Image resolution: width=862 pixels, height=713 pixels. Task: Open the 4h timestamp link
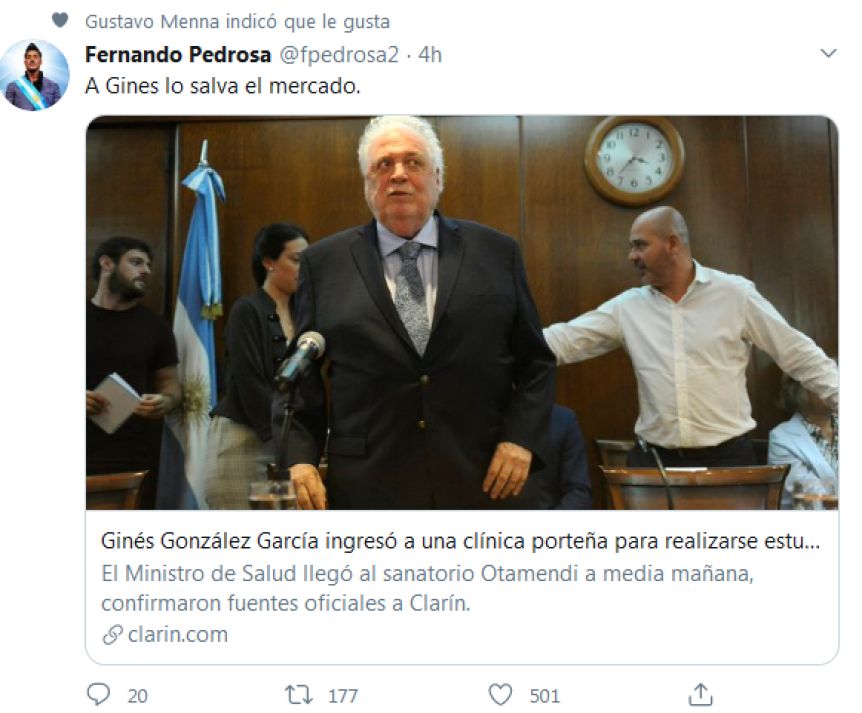(430, 55)
